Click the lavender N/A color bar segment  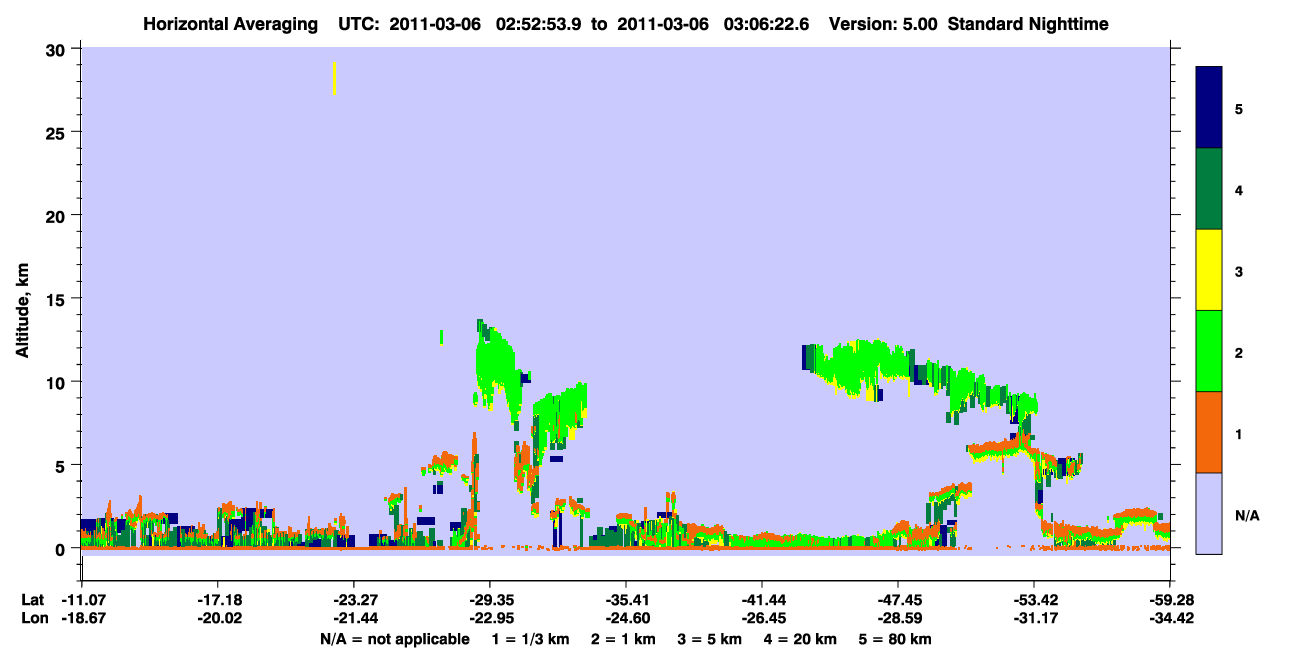(x=1209, y=513)
